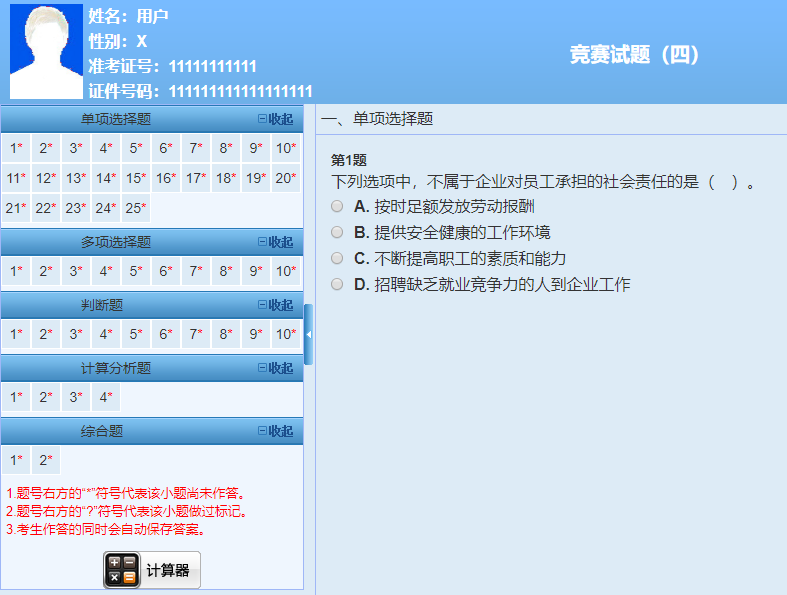The height and width of the screenshot is (595, 787).
Task: Open multiple-choice (多项选择题) question 3
Action: (76, 271)
